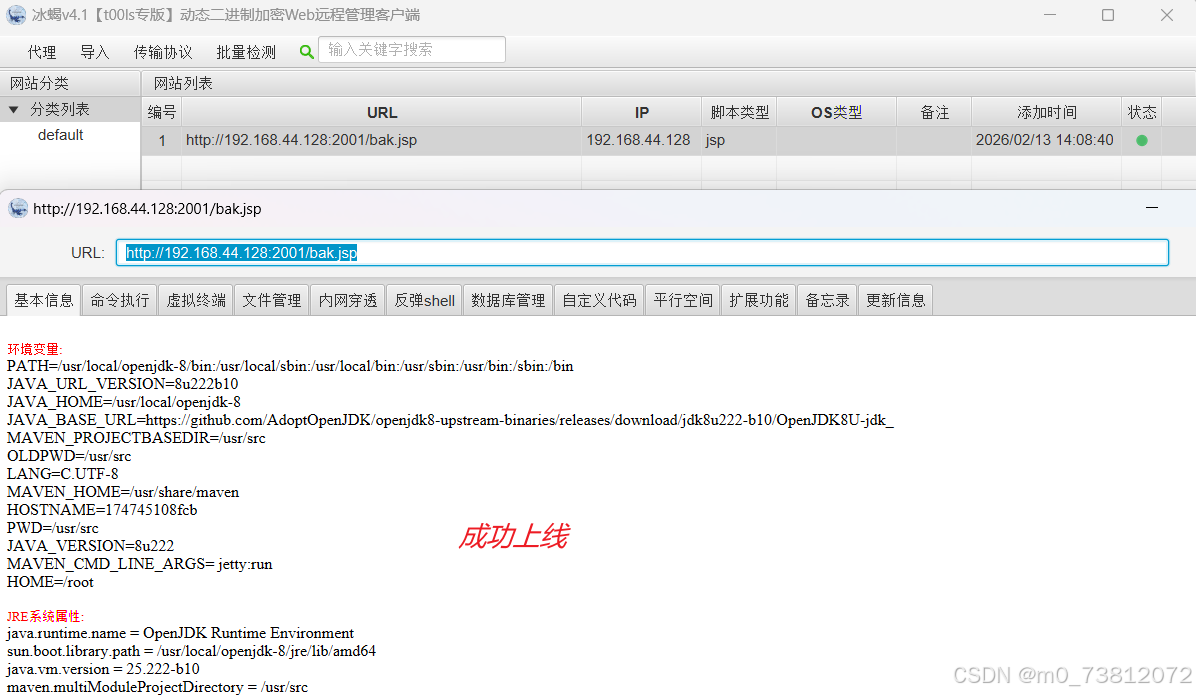1196x695 pixels.
Task: Open the 更新信息 tab
Action: tap(895, 300)
